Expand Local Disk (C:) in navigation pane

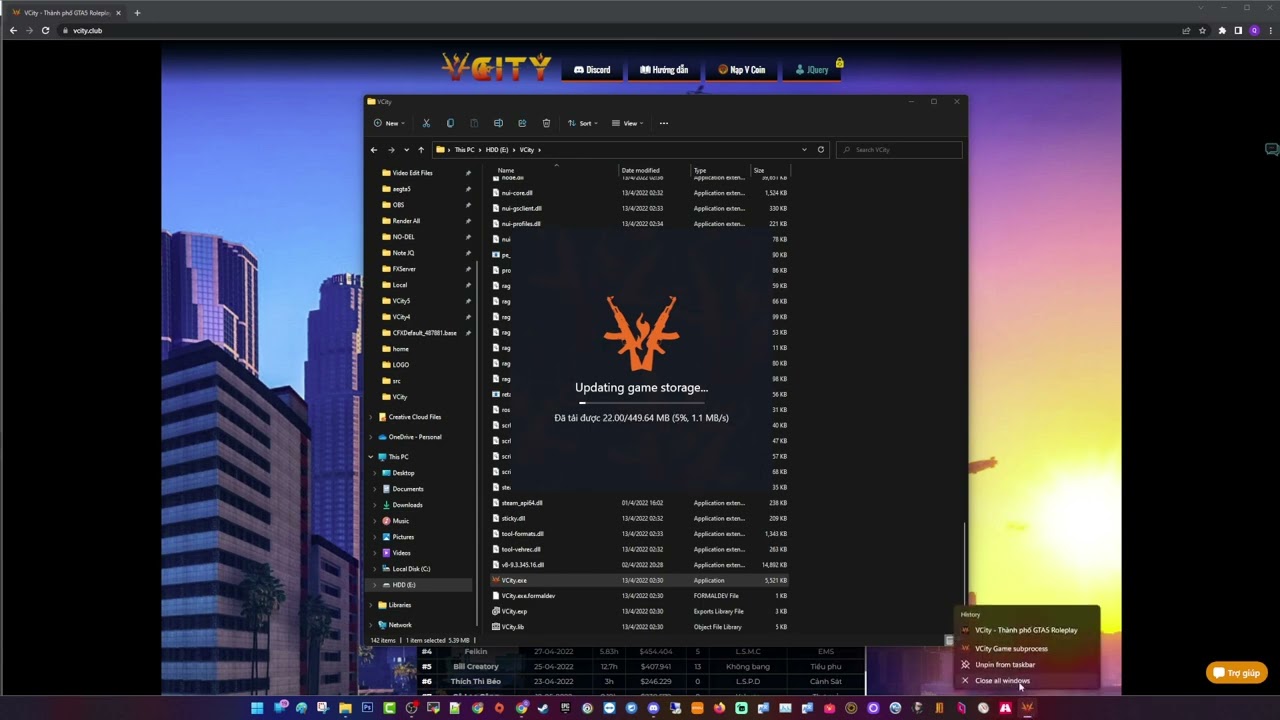[x=375, y=569]
